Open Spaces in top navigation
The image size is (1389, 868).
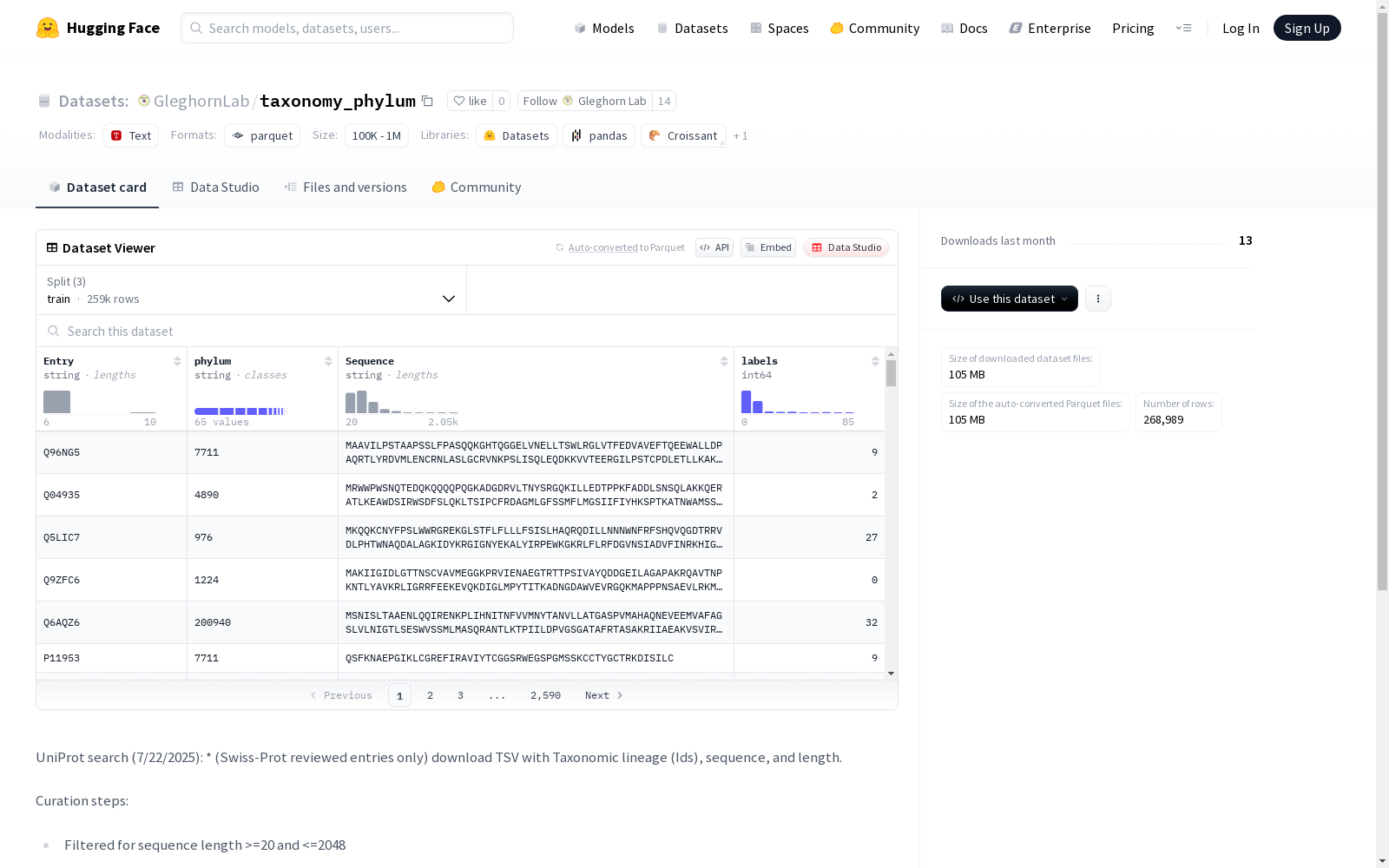tap(779, 28)
